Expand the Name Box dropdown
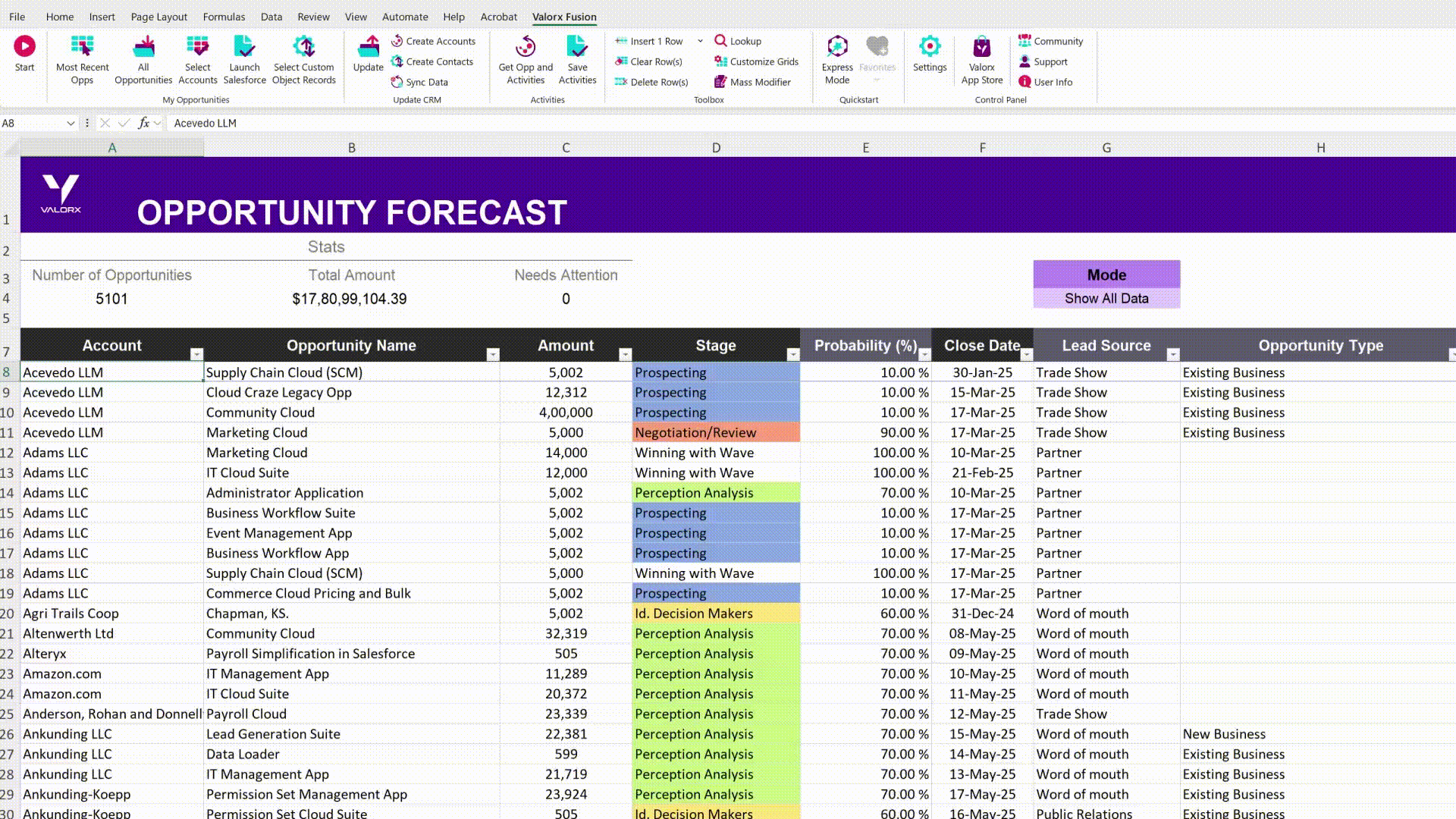The width and height of the screenshot is (1456, 819). 71,123
